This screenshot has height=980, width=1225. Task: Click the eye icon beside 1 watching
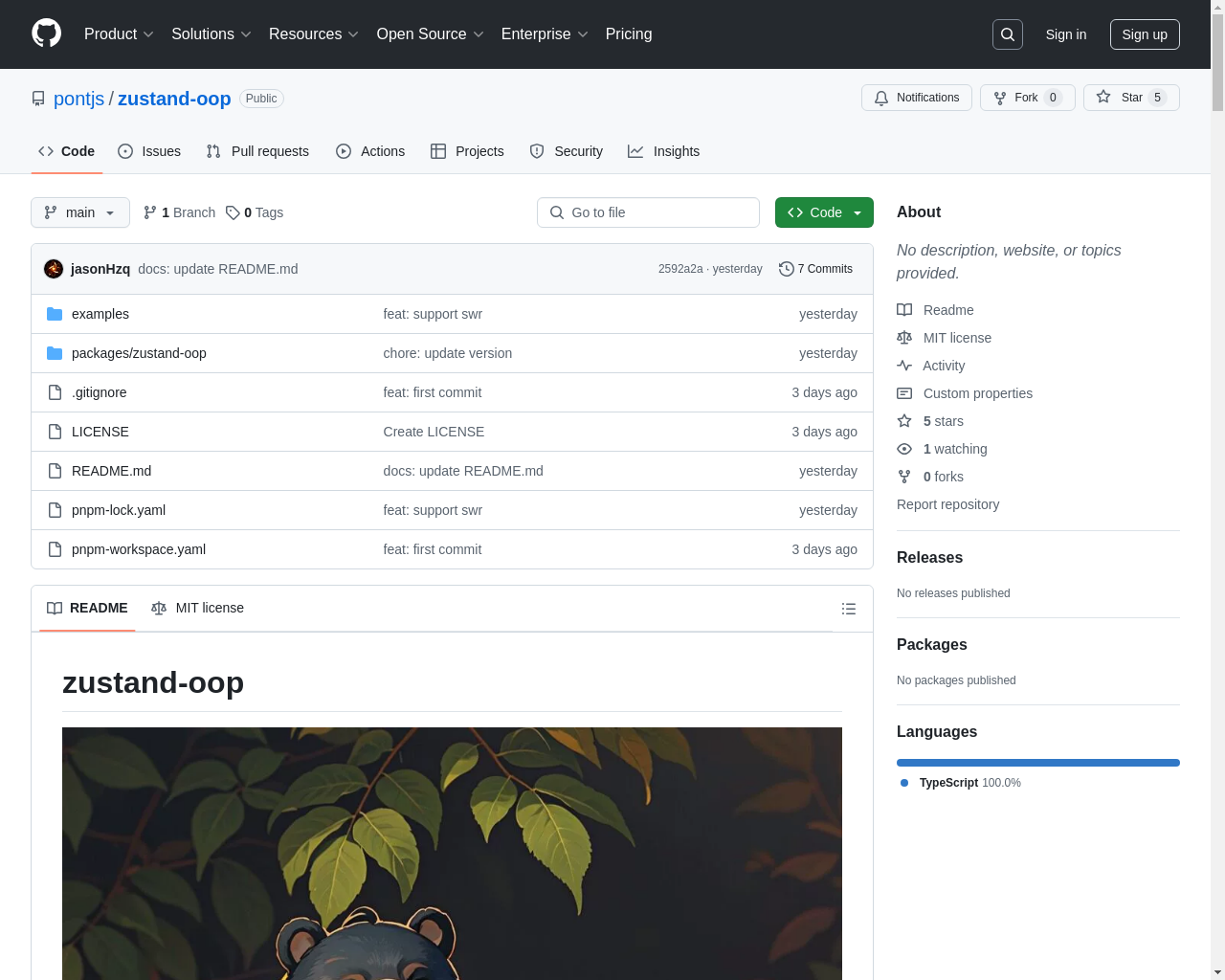click(904, 449)
